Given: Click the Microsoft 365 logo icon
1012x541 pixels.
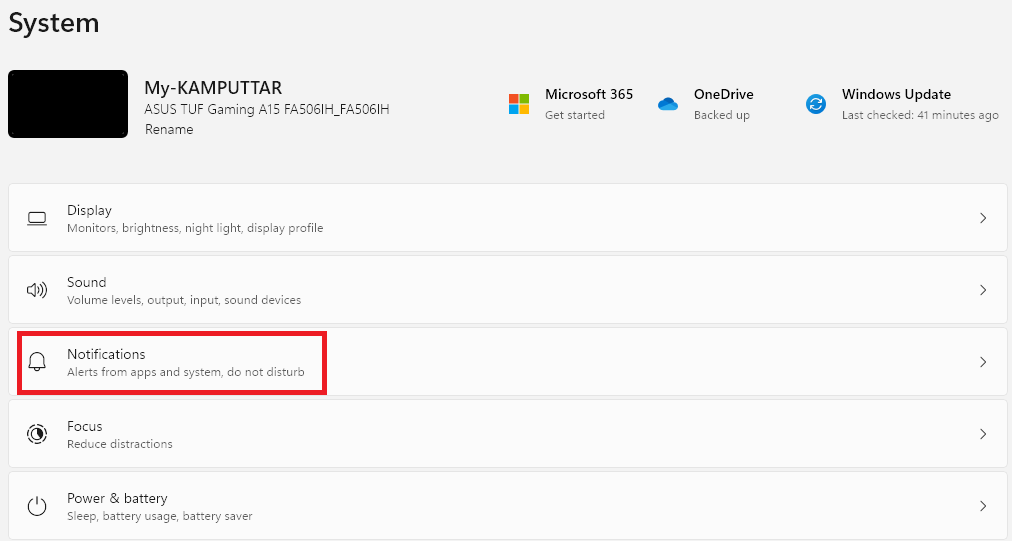Looking at the screenshot, I should 519,104.
